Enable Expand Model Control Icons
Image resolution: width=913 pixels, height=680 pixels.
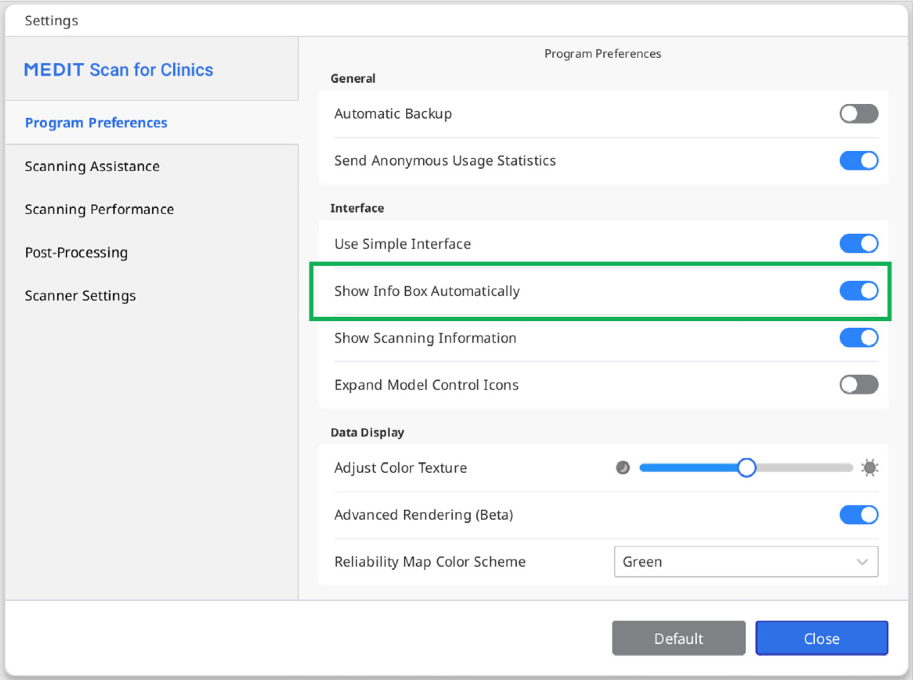coord(859,384)
